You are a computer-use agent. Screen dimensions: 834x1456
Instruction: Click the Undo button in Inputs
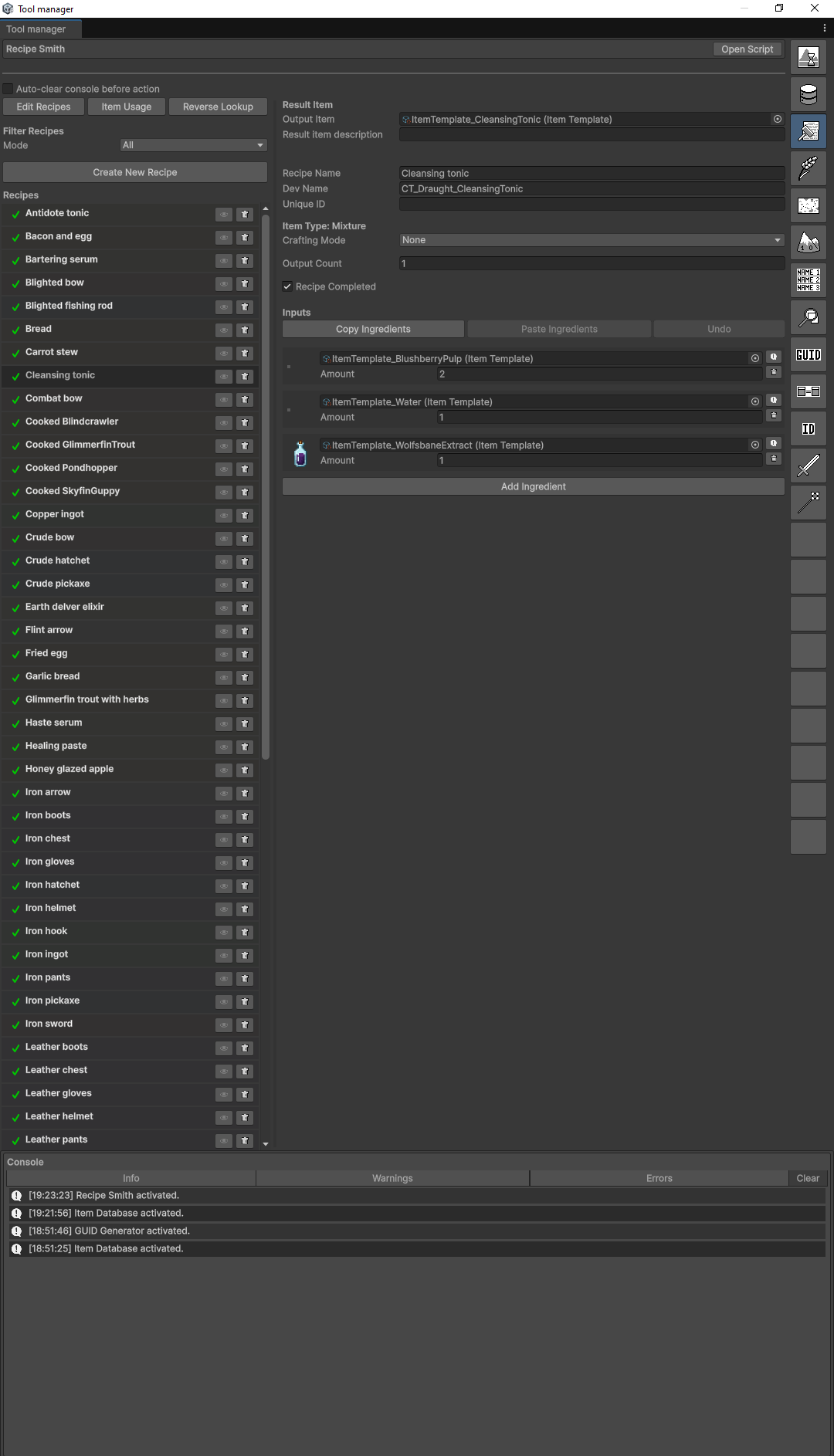point(719,329)
